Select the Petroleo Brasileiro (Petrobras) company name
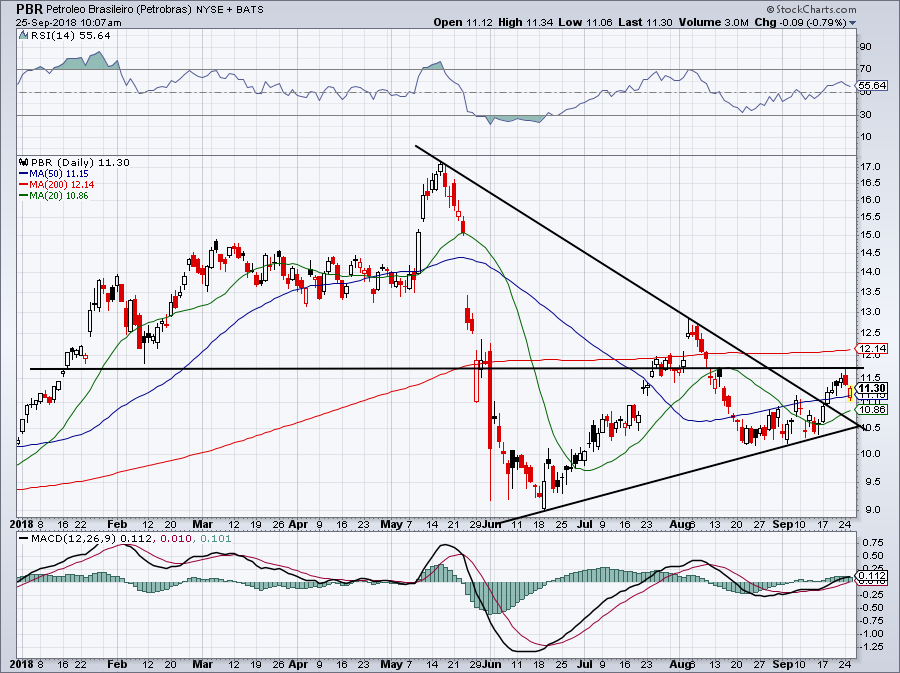The width and height of the screenshot is (900, 673). 119,9
